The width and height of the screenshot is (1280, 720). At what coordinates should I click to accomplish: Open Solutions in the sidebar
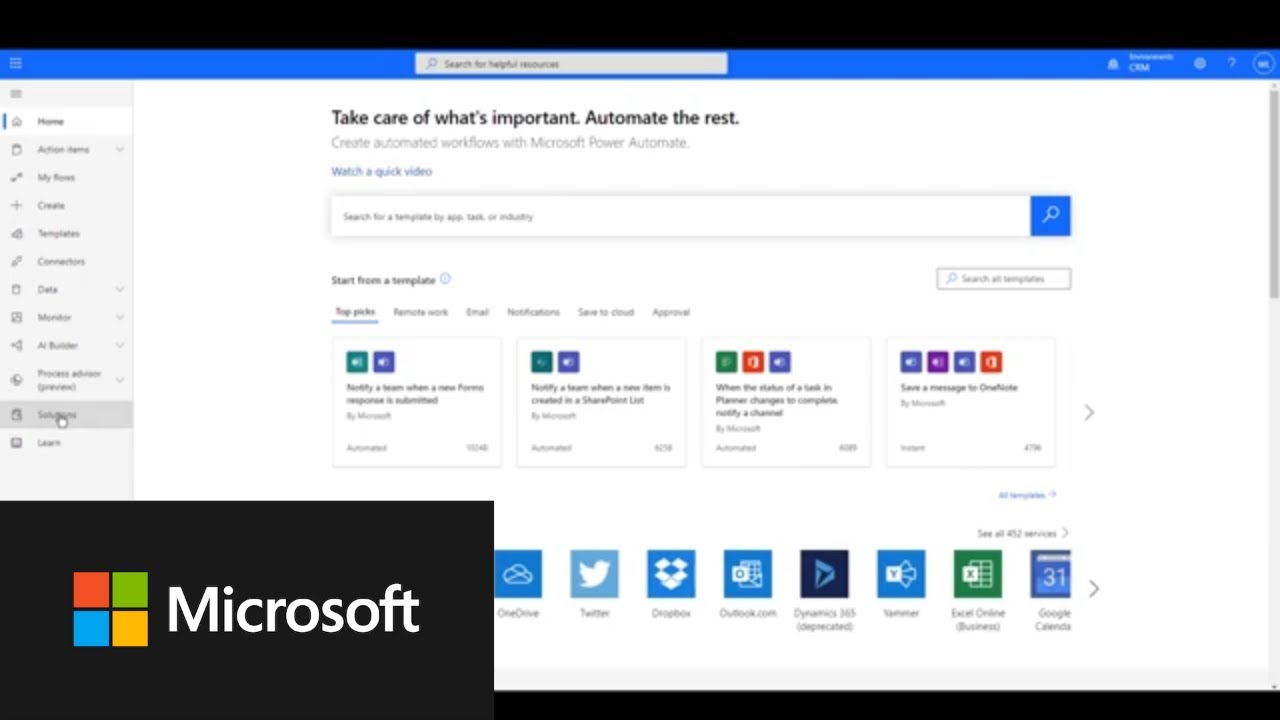click(66, 414)
